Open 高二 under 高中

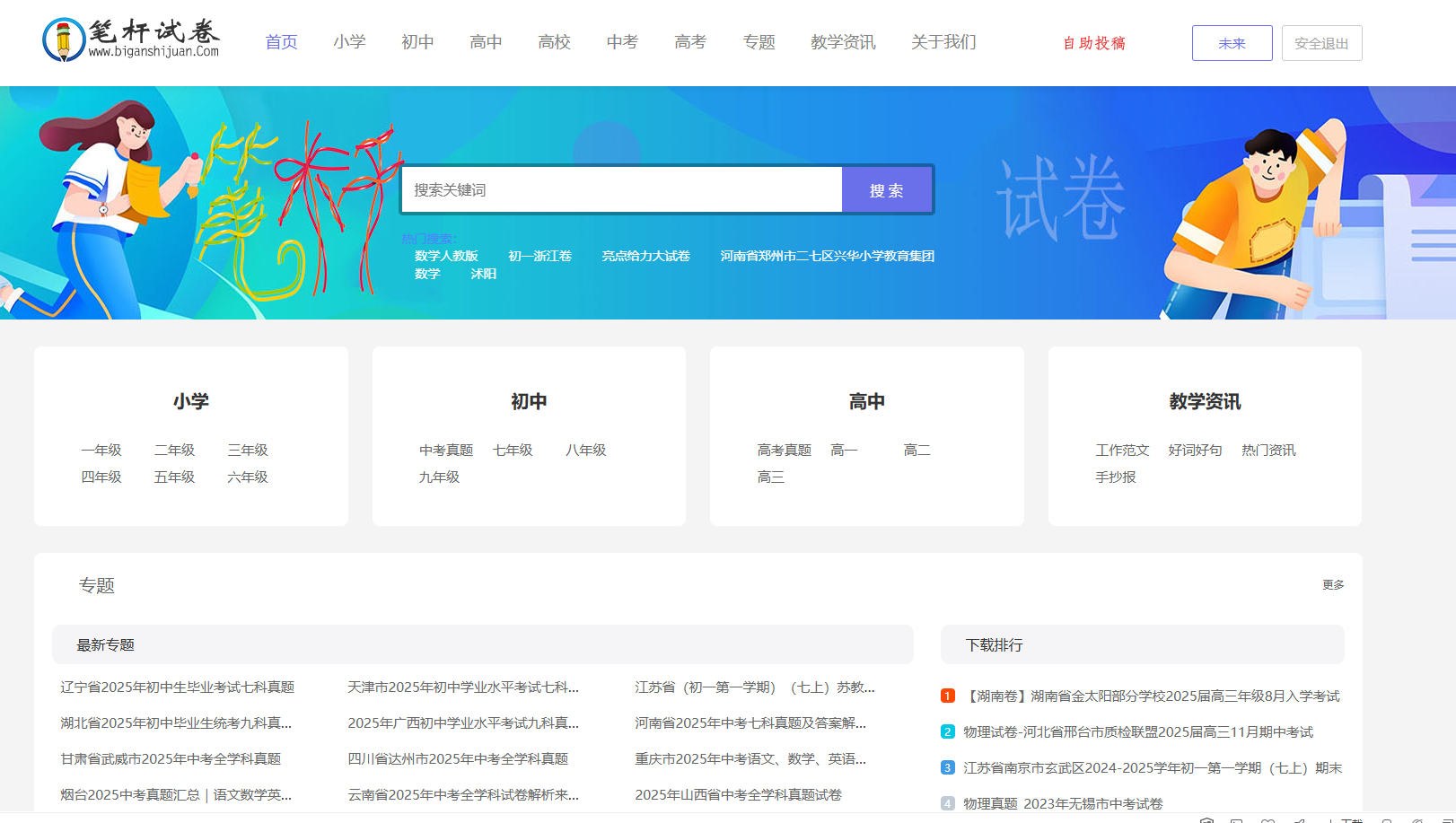[917, 450]
